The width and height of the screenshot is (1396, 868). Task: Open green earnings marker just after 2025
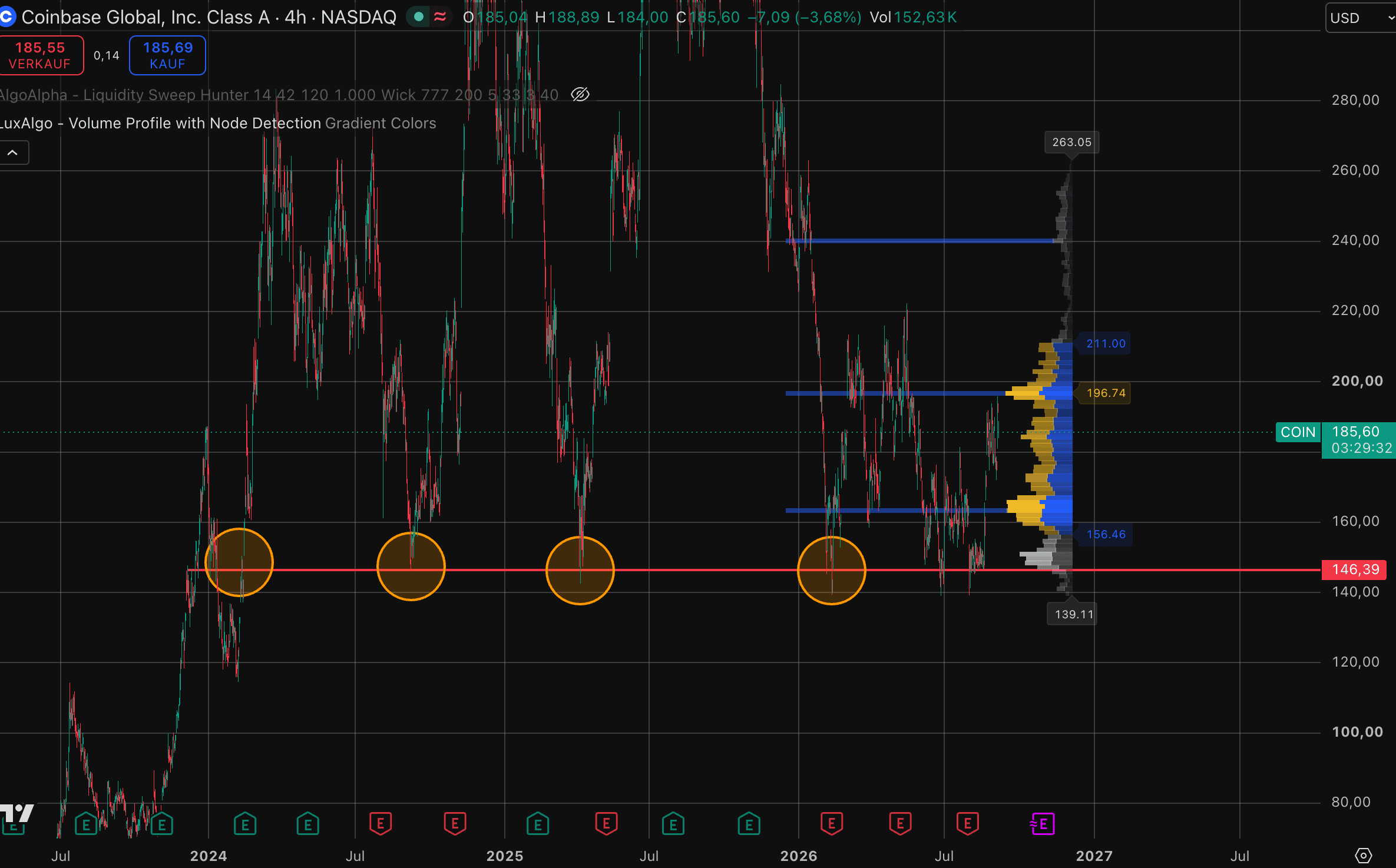(538, 824)
